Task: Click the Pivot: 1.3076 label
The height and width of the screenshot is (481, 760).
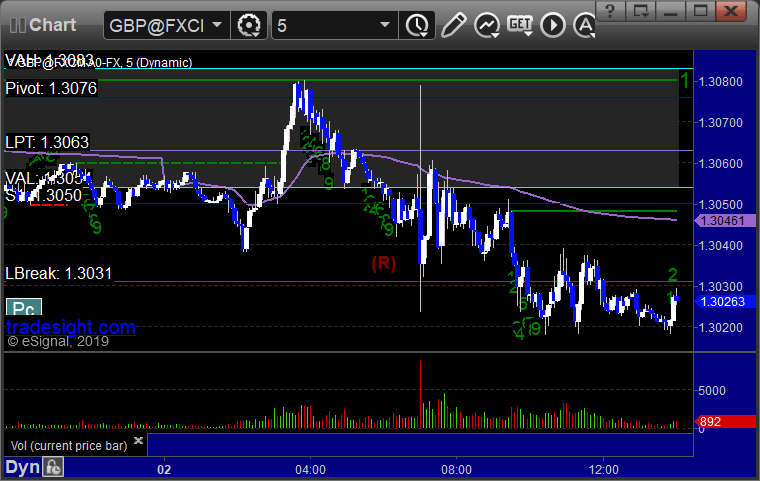Action: [51, 88]
